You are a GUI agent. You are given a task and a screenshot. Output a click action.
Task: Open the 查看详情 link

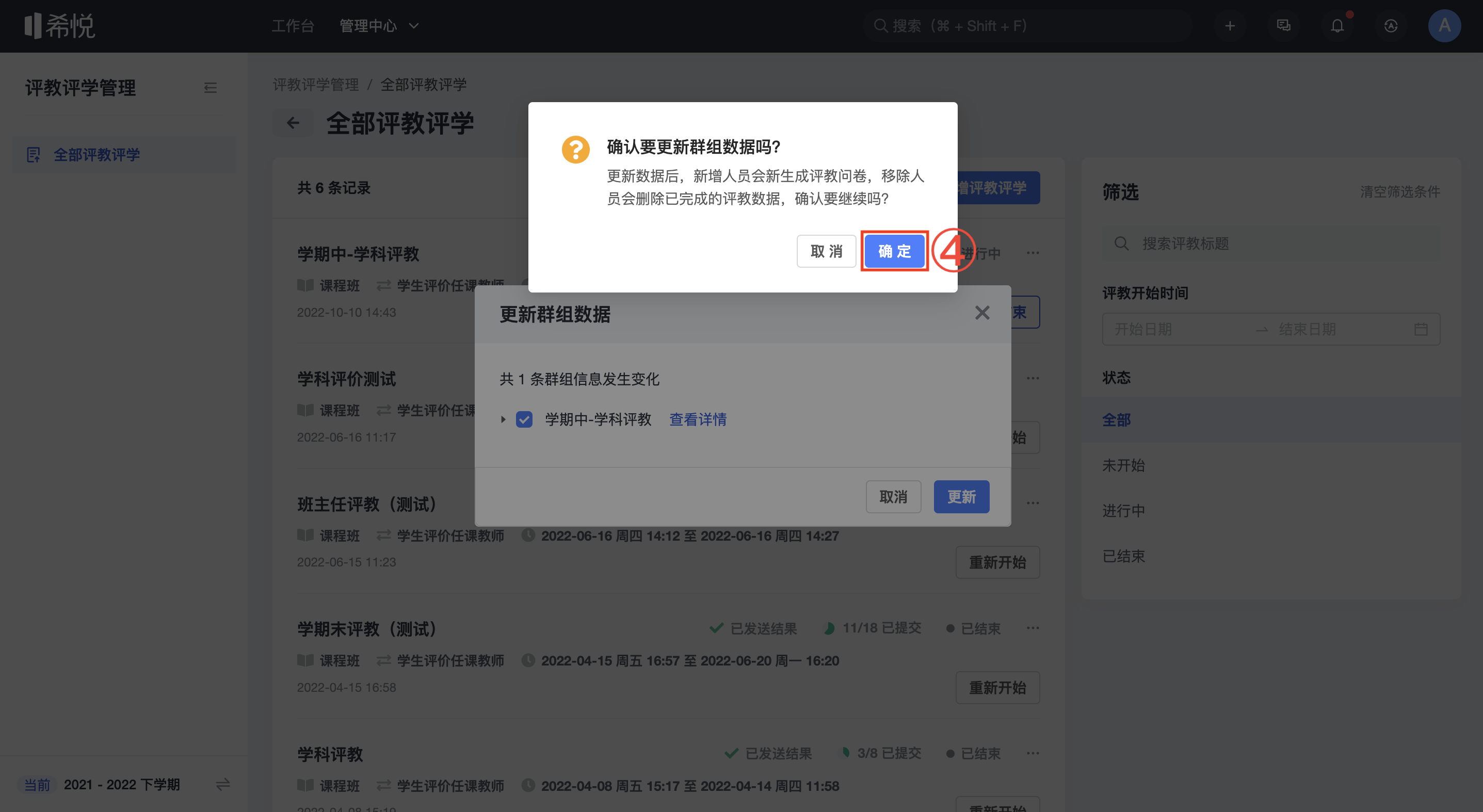click(x=698, y=419)
